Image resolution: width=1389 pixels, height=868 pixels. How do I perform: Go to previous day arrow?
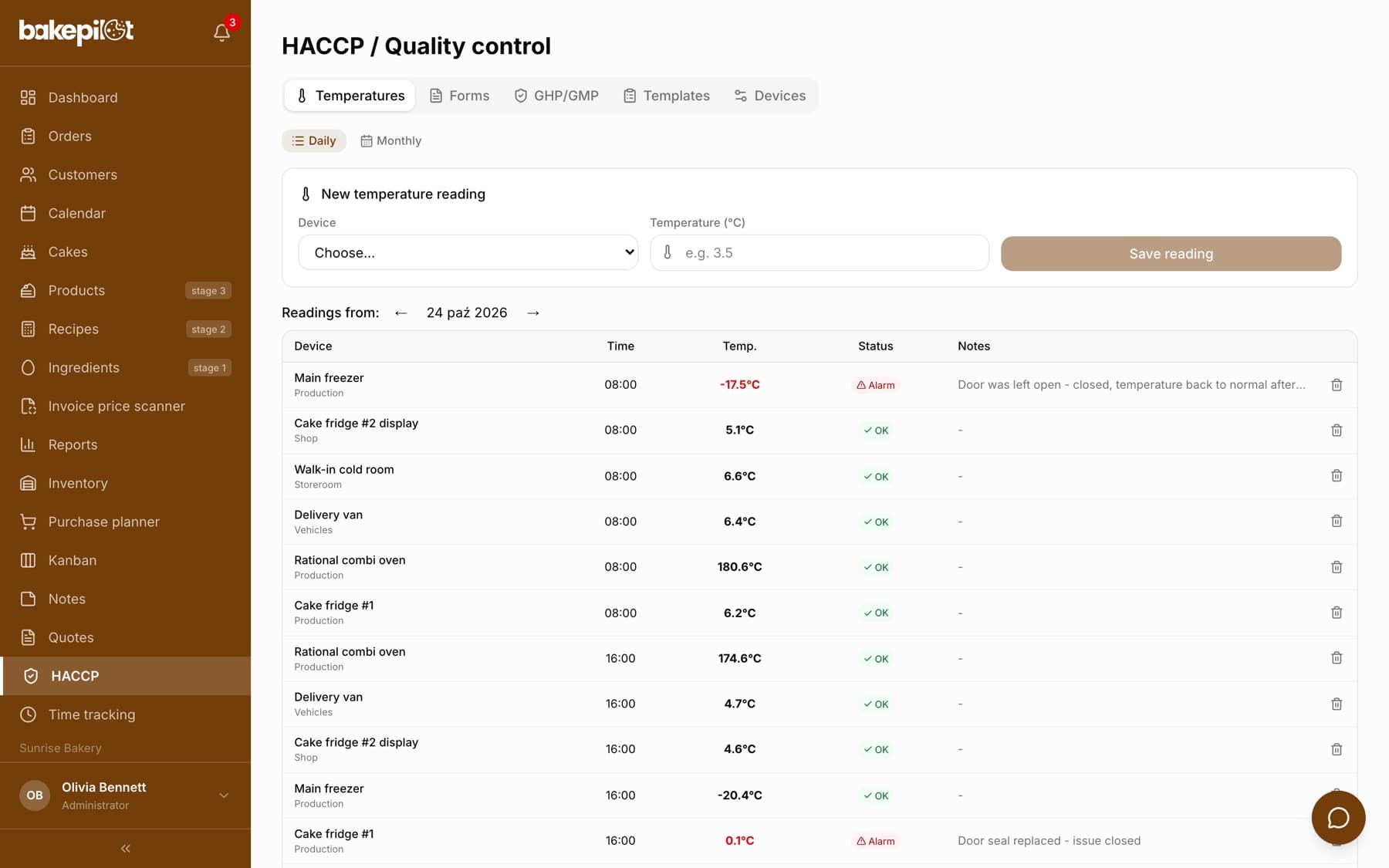(400, 312)
